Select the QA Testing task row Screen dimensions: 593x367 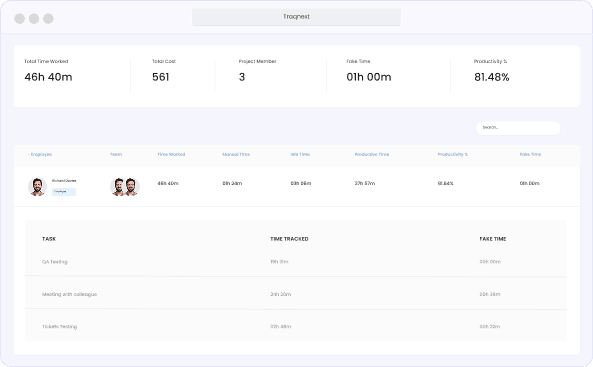click(295, 262)
